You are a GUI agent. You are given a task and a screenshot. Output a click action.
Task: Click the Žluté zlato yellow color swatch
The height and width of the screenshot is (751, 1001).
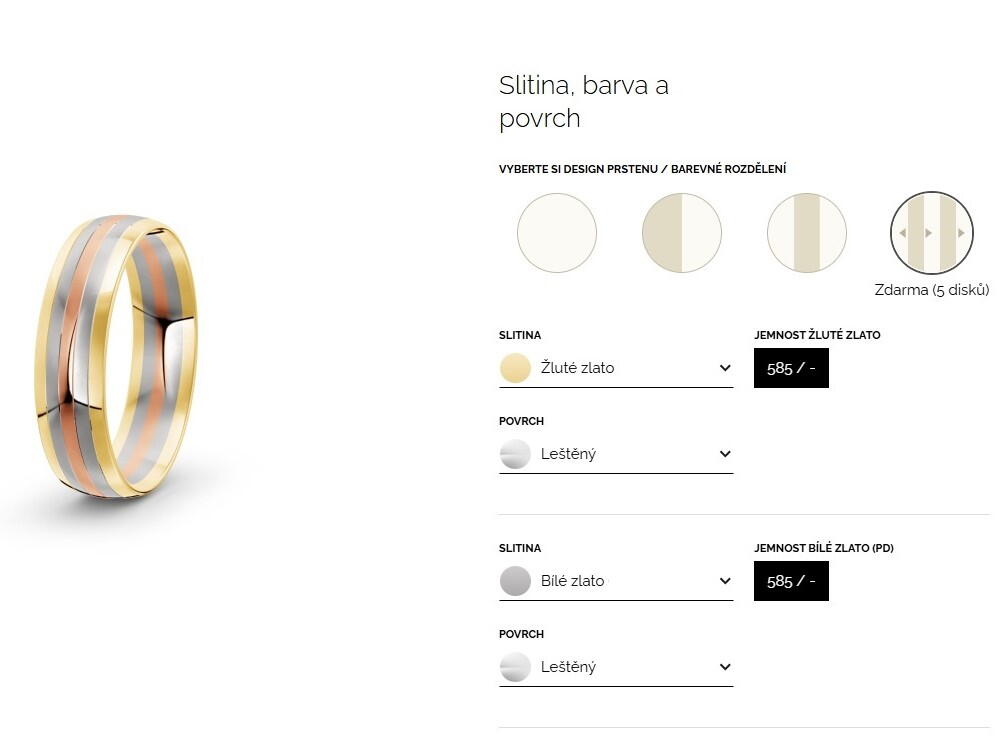515,368
